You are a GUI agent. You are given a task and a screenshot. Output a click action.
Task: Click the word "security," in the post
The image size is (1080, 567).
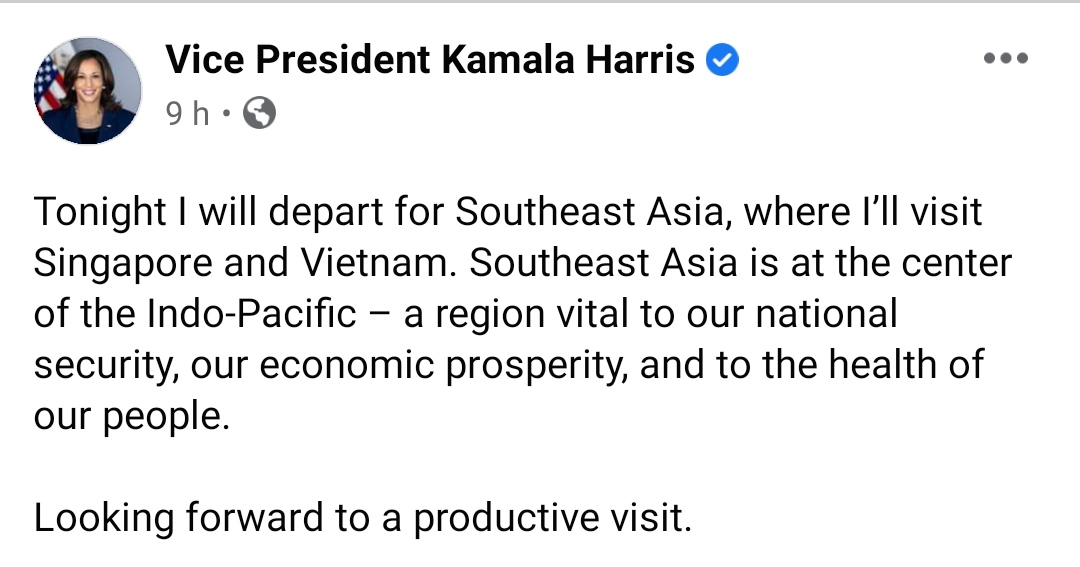(107, 367)
